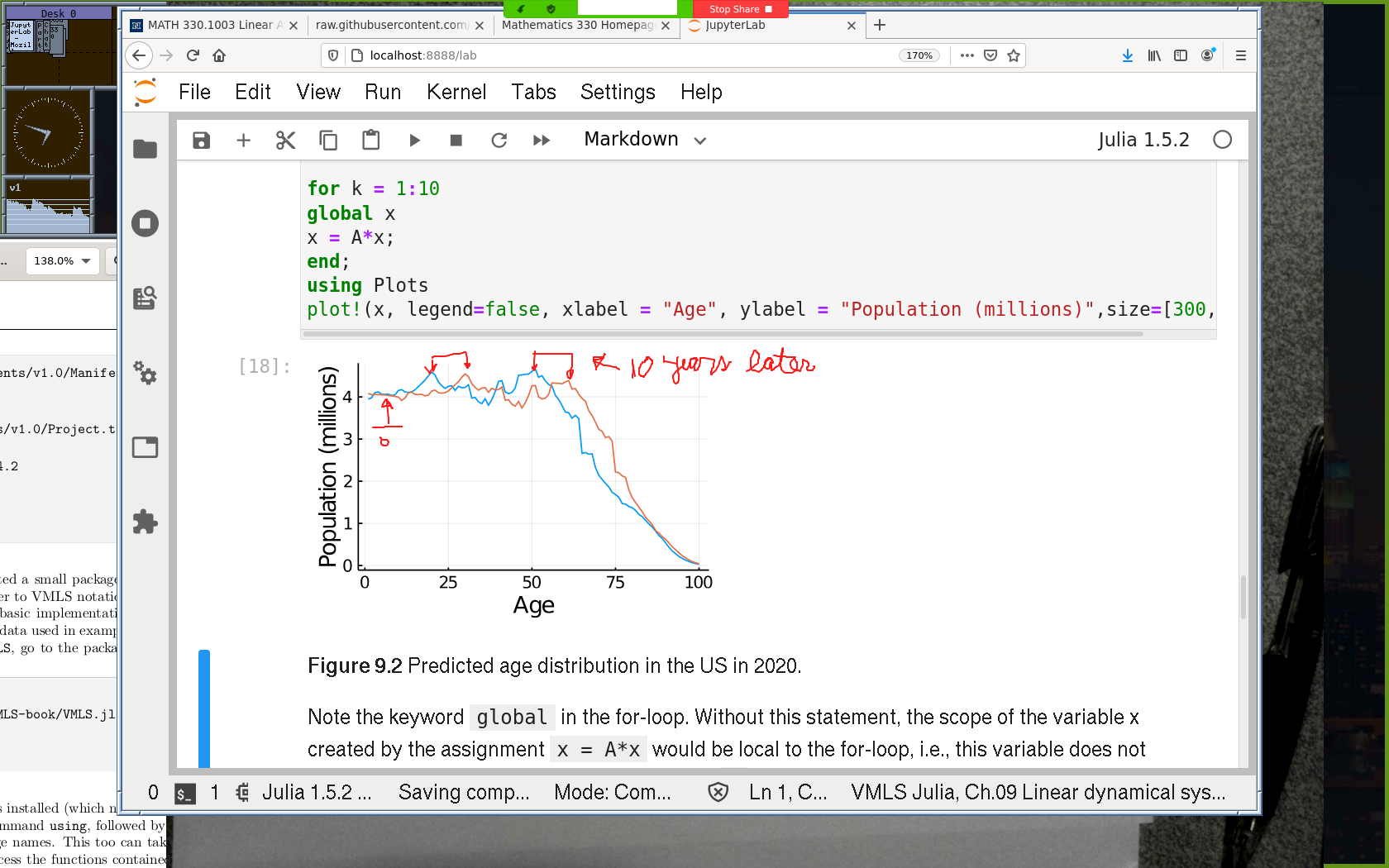Click the code cell horizontal scrollbar
This screenshot has width=1389, height=868.
[x=723, y=334]
